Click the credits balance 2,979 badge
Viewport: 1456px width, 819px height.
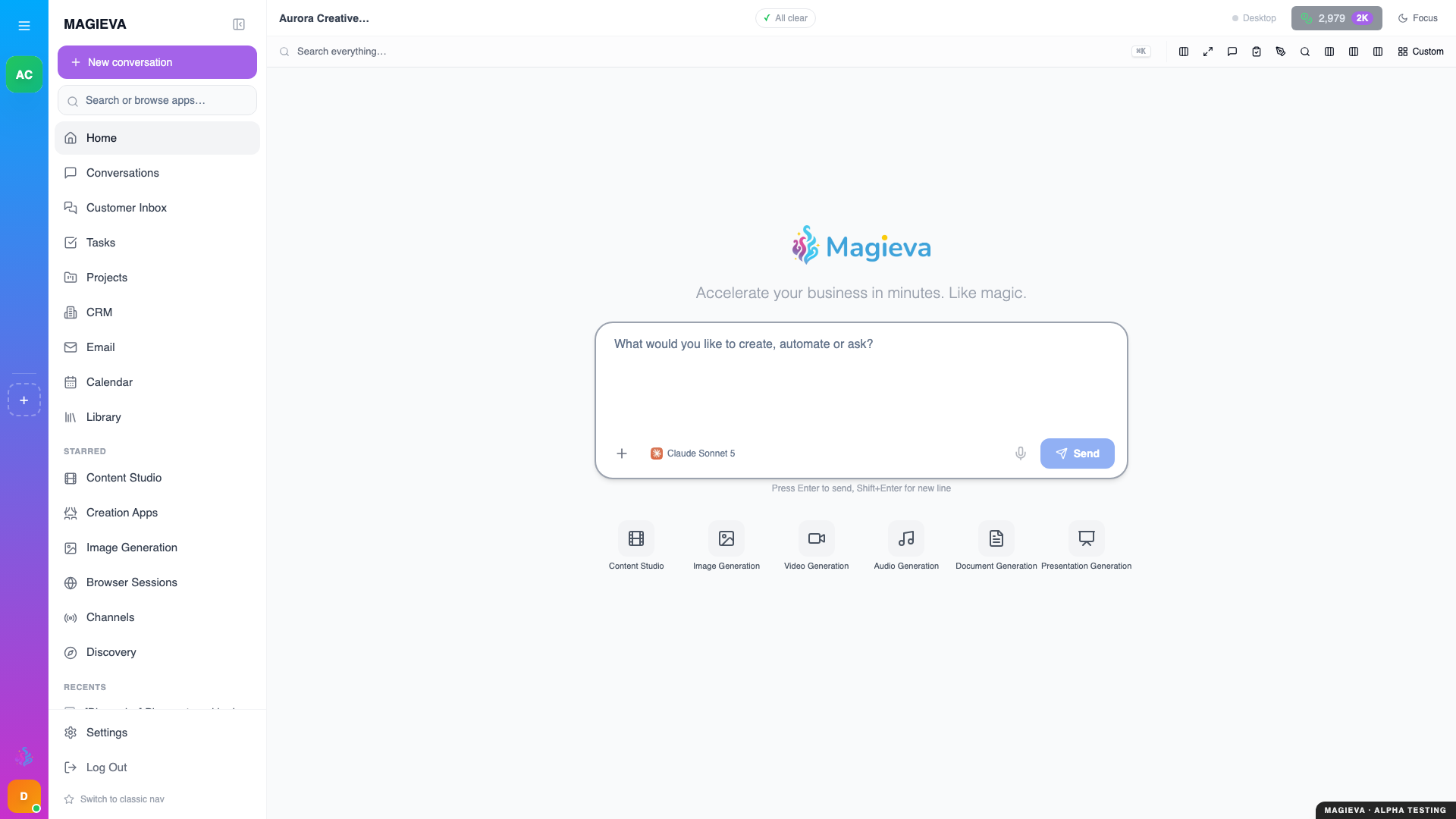pos(1337,18)
